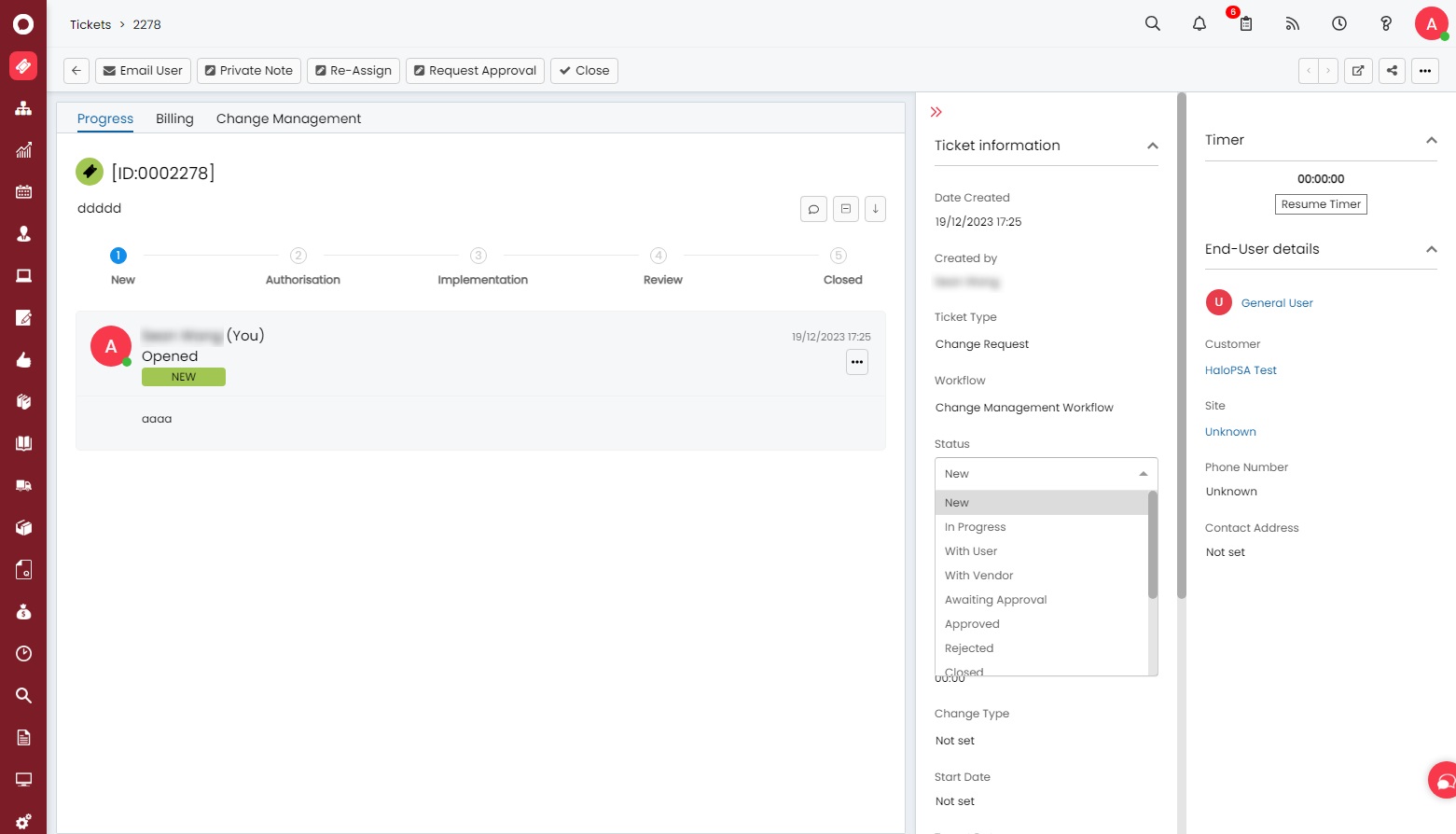This screenshot has height=834, width=1456.
Task: Click the search magnifier icon in top bar
Action: pyautogui.click(x=1152, y=24)
